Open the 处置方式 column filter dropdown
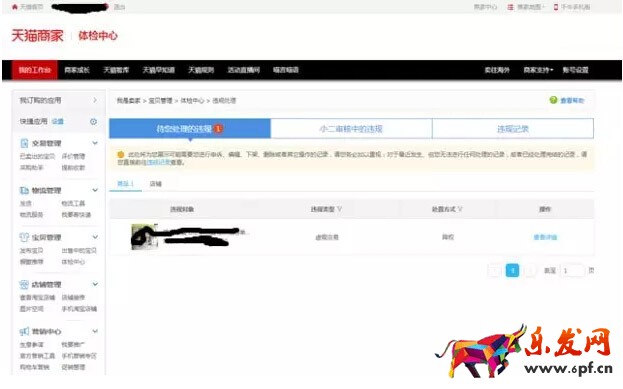Image resolution: width=623 pixels, height=389 pixels. 460,209
